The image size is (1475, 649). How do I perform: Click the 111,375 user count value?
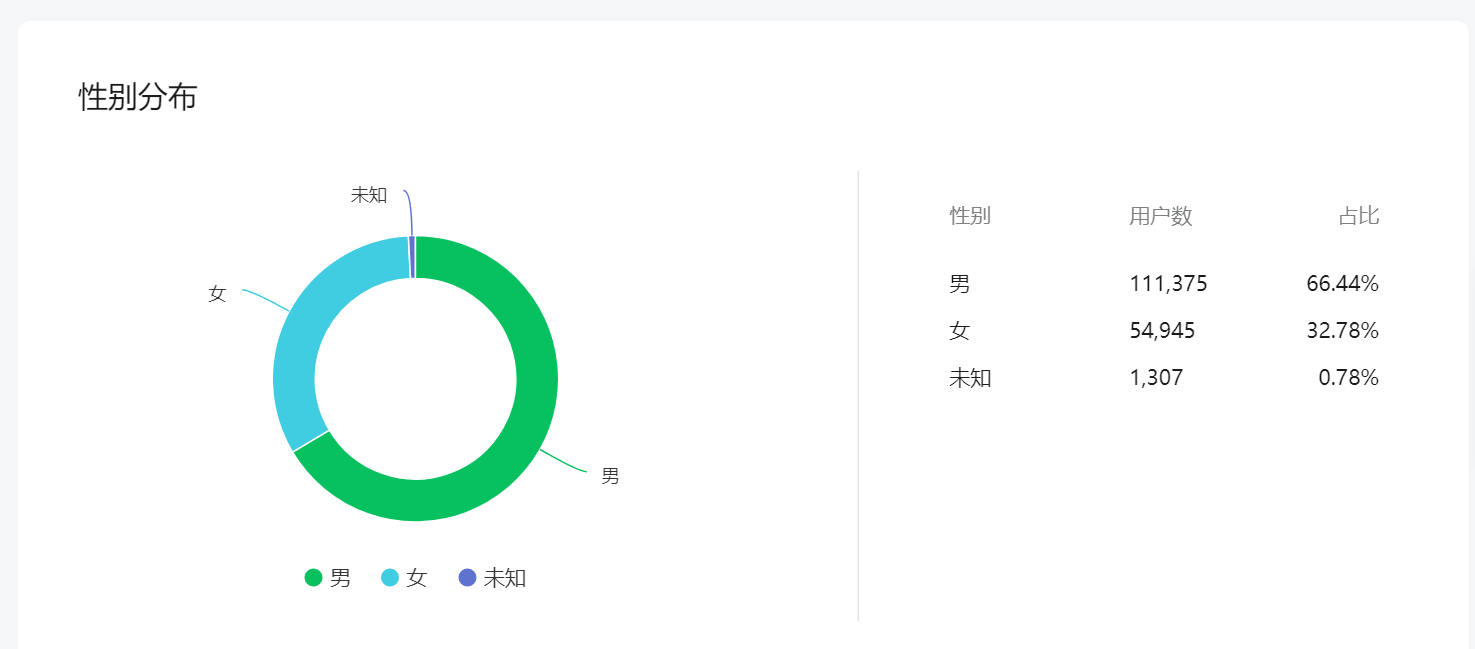click(1169, 284)
